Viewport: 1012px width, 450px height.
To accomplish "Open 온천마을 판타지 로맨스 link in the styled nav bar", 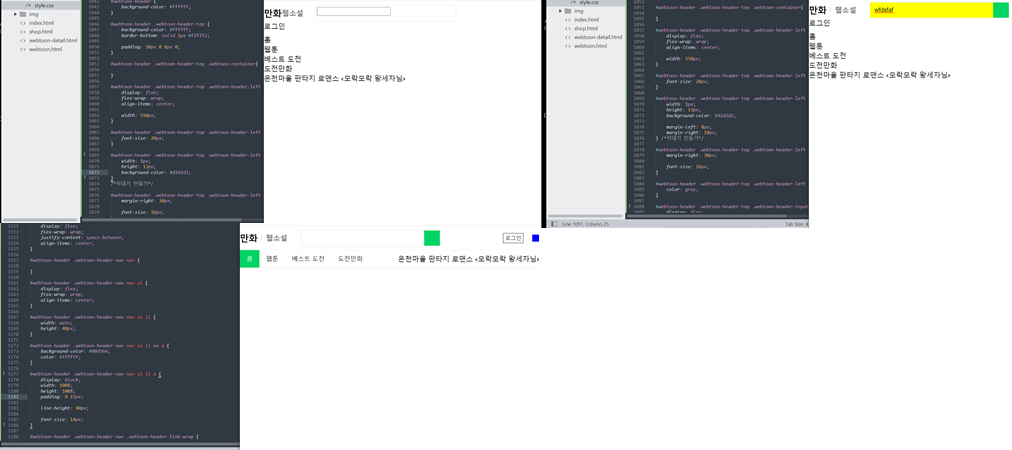I will [469, 259].
